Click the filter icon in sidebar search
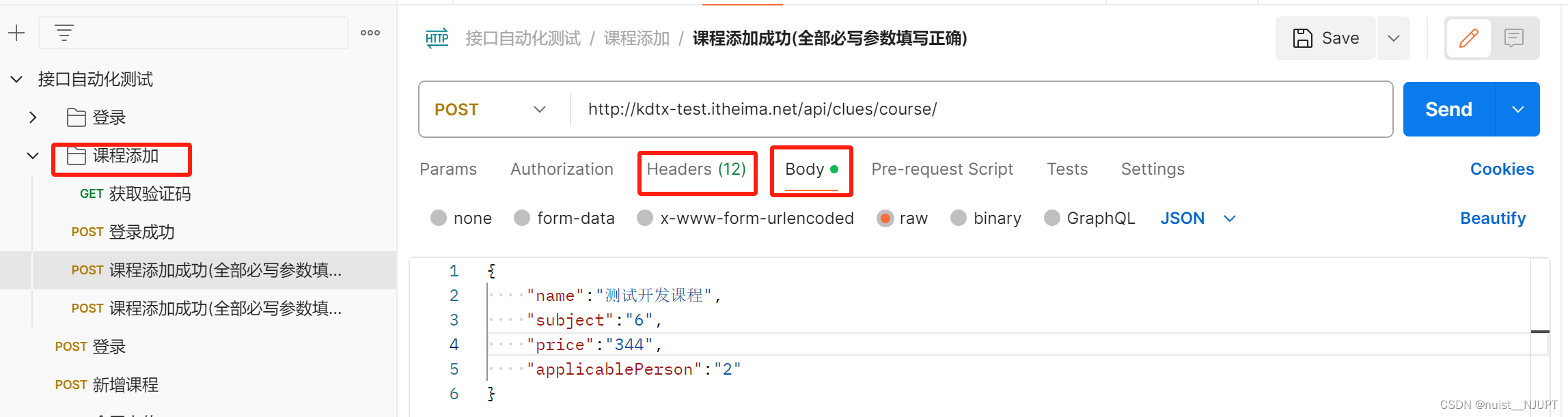The width and height of the screenshot is (1568, 417). pos(64,33)
